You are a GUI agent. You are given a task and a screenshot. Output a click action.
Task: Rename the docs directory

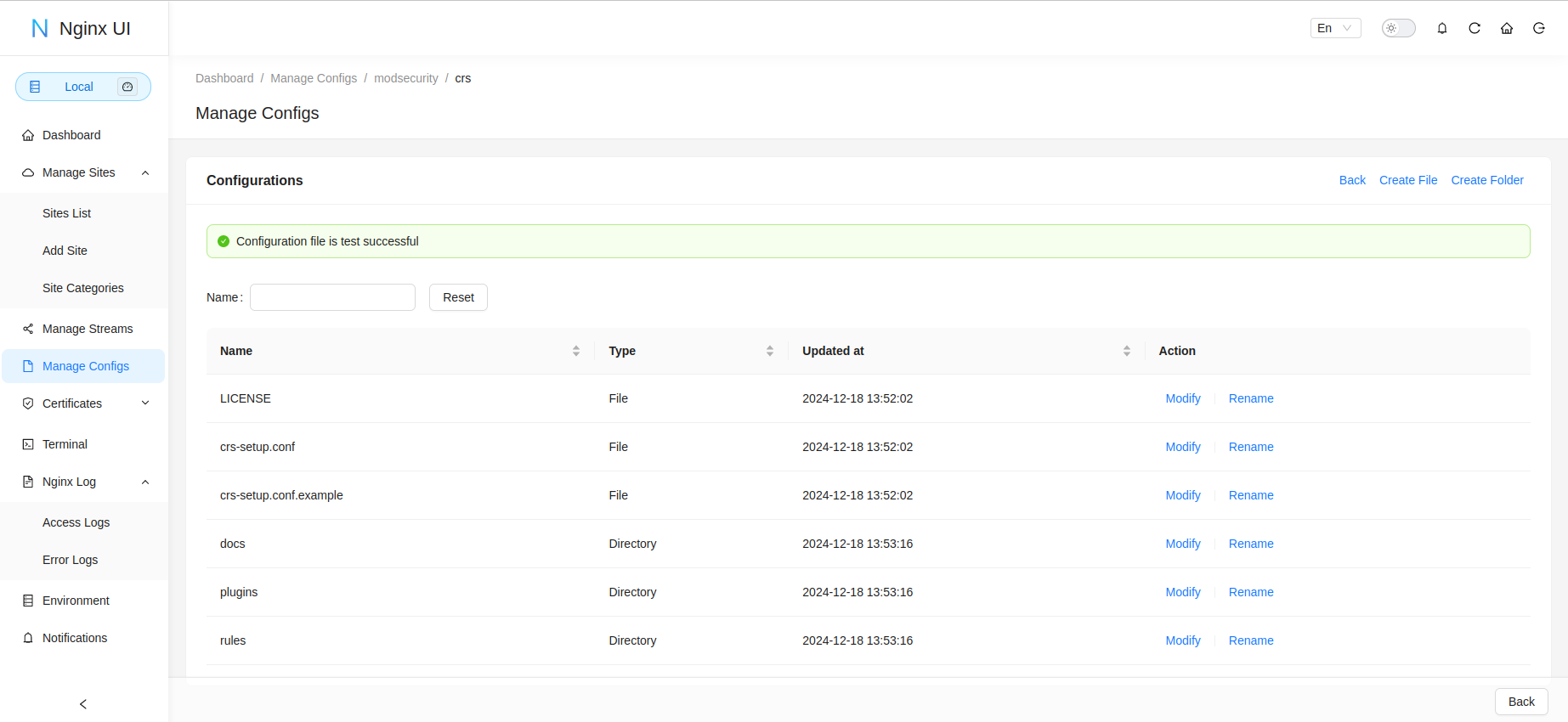click(x=1251, y=544)
